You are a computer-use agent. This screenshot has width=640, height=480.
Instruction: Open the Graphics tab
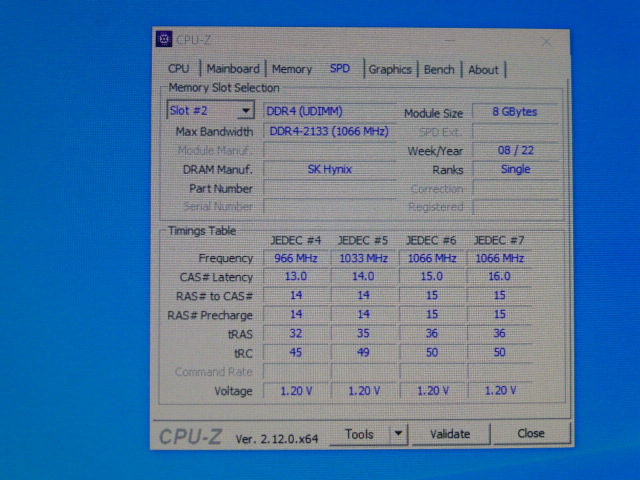click(x=390, y=69)
